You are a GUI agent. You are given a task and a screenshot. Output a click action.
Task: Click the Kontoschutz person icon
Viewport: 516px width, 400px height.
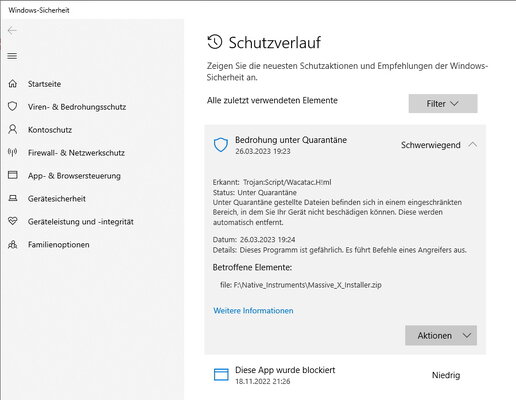pos(12,129)
